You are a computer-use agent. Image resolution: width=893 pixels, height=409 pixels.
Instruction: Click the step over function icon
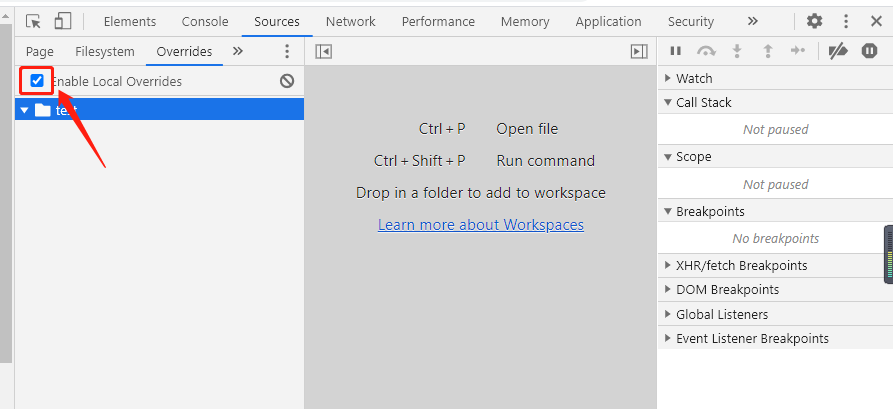[707, 51]
